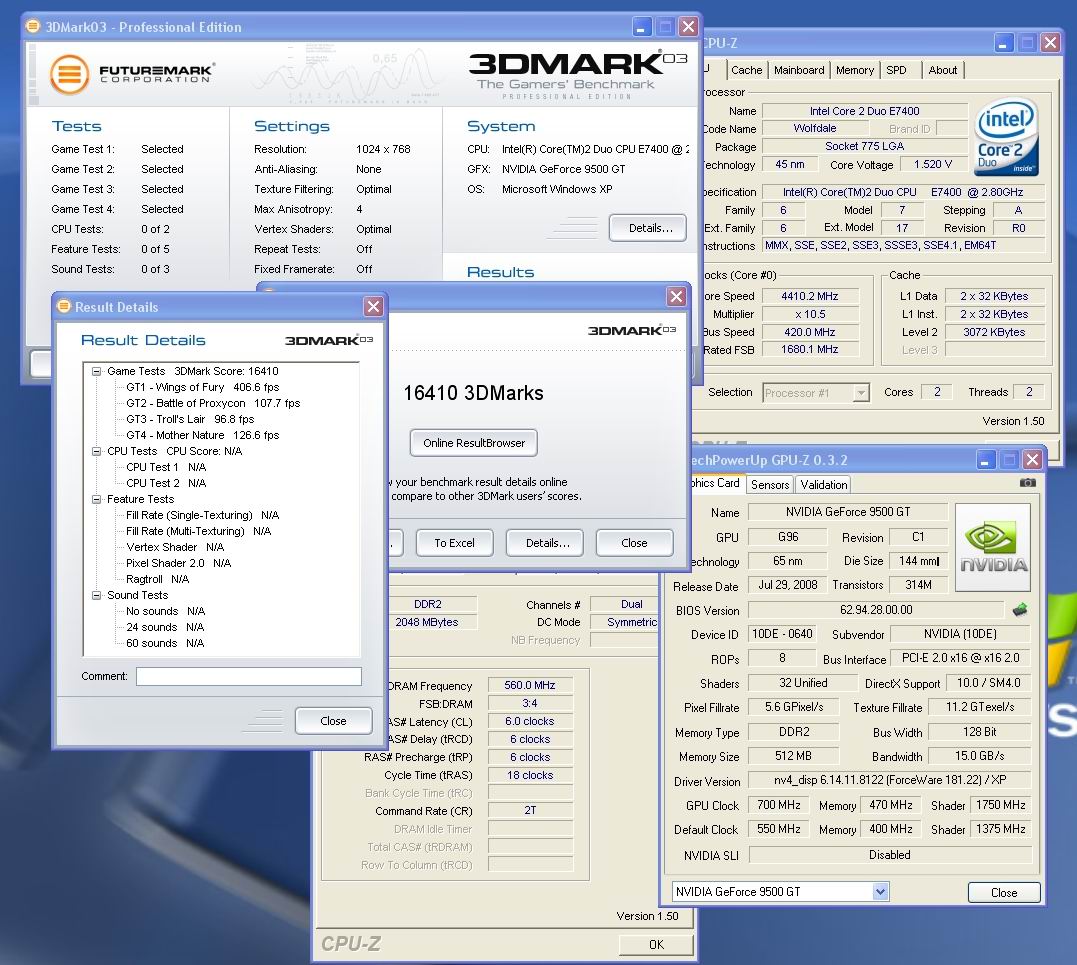Click OK in the CPU-Z memory window
The width and height of the screenshot is (1077, 965).
pyautogui.click(x=656, y=944)
